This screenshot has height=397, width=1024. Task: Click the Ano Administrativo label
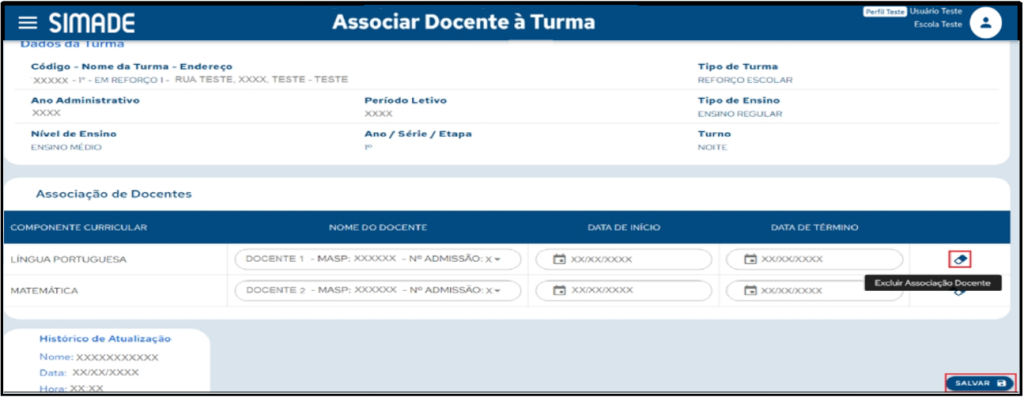pos(86,101)
